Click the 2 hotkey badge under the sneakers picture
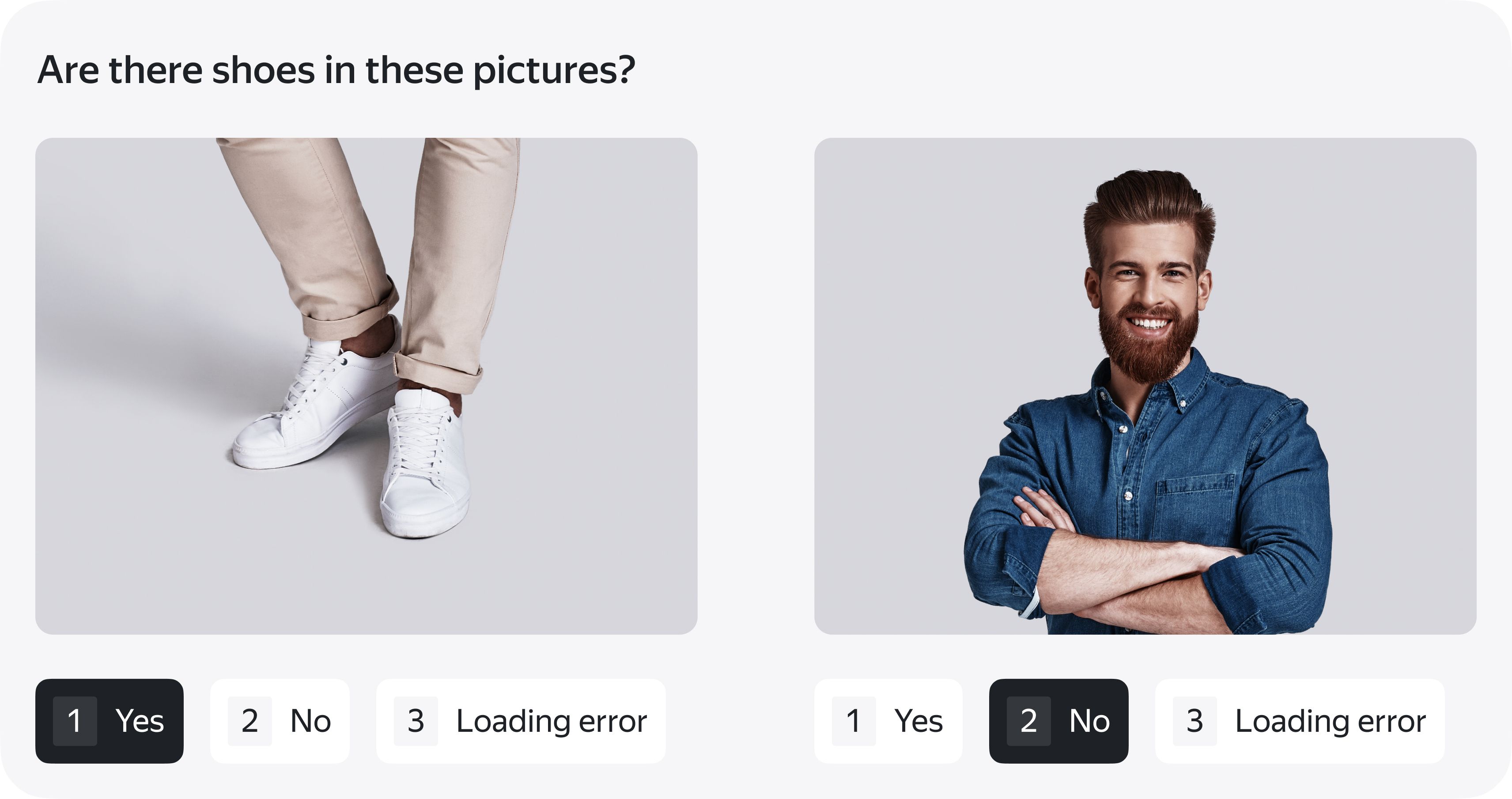1512x799 pixels. click(249, 721)
